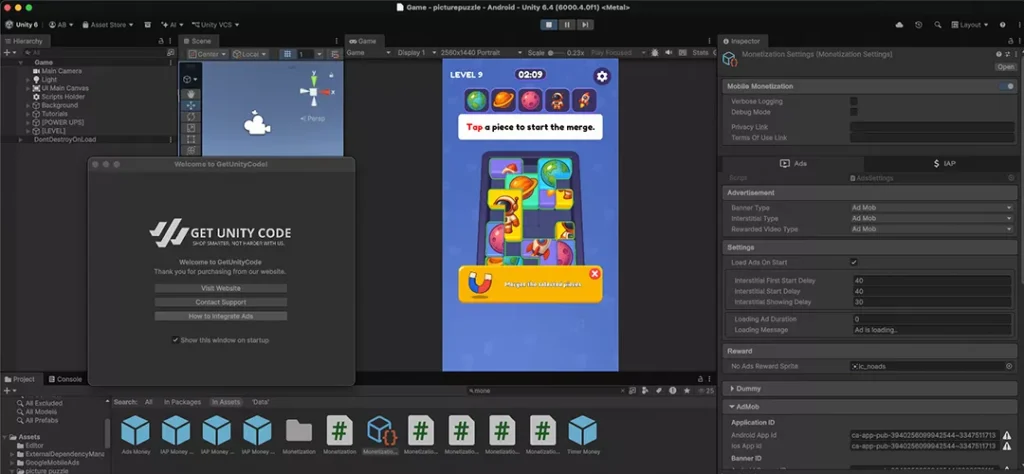Open the Rewarded Video Type dropdown
Screen dimensions: 1024x474
pos(931,229)
